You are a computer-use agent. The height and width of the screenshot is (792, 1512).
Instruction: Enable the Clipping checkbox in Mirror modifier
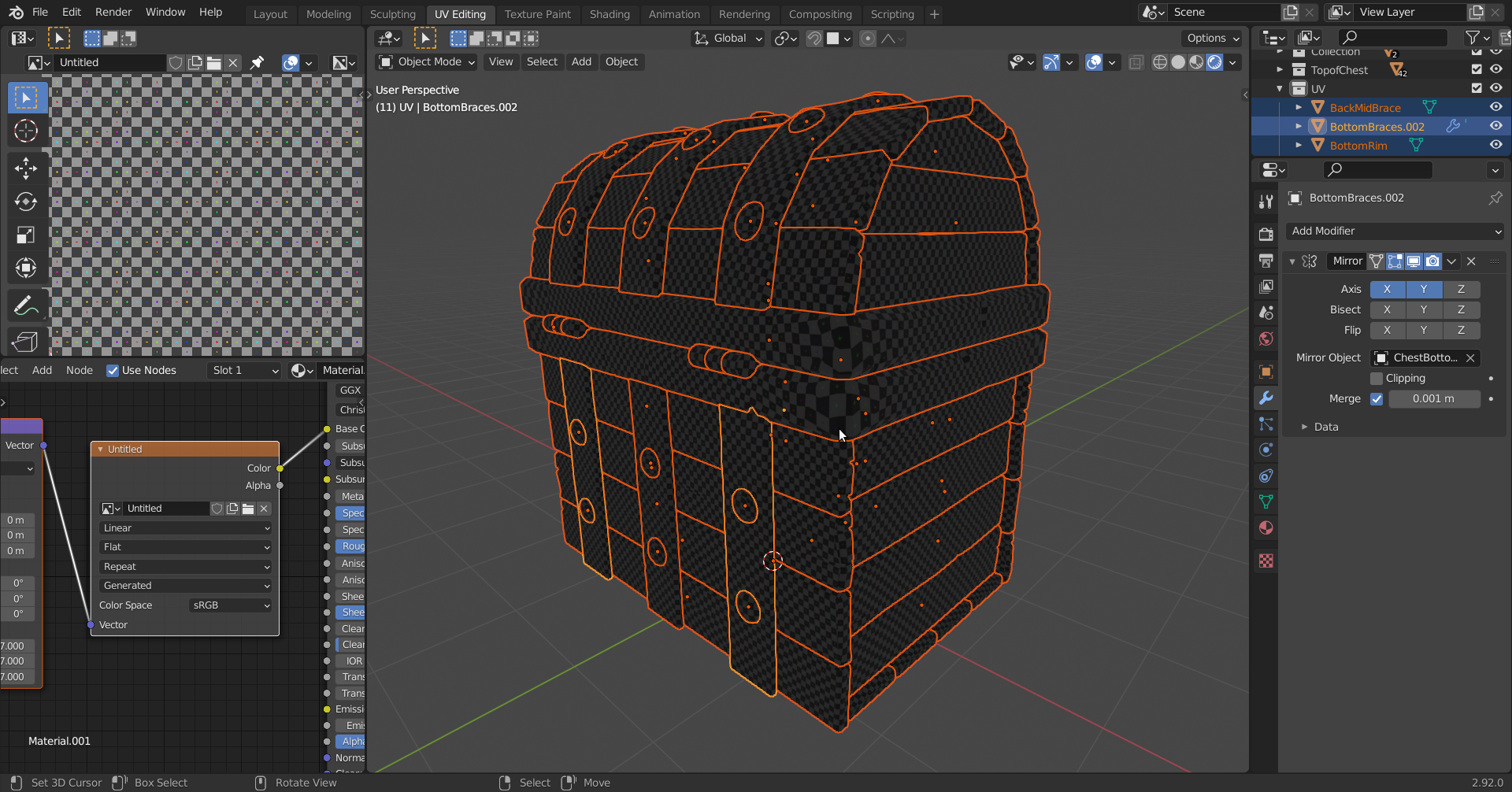pyautogui.click(x=1377, y=379)
